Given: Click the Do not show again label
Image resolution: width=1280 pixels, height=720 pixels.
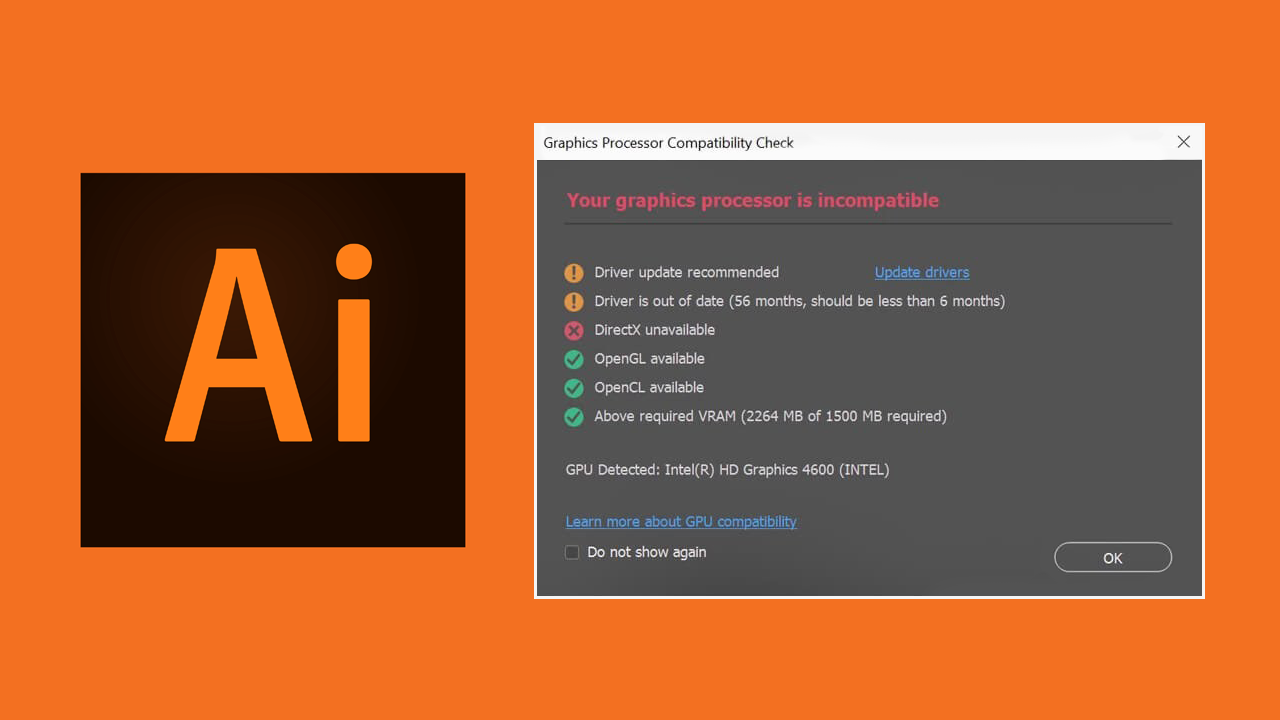Looking at the screenshot, I should pyautogui.click(x=647, y=552).
